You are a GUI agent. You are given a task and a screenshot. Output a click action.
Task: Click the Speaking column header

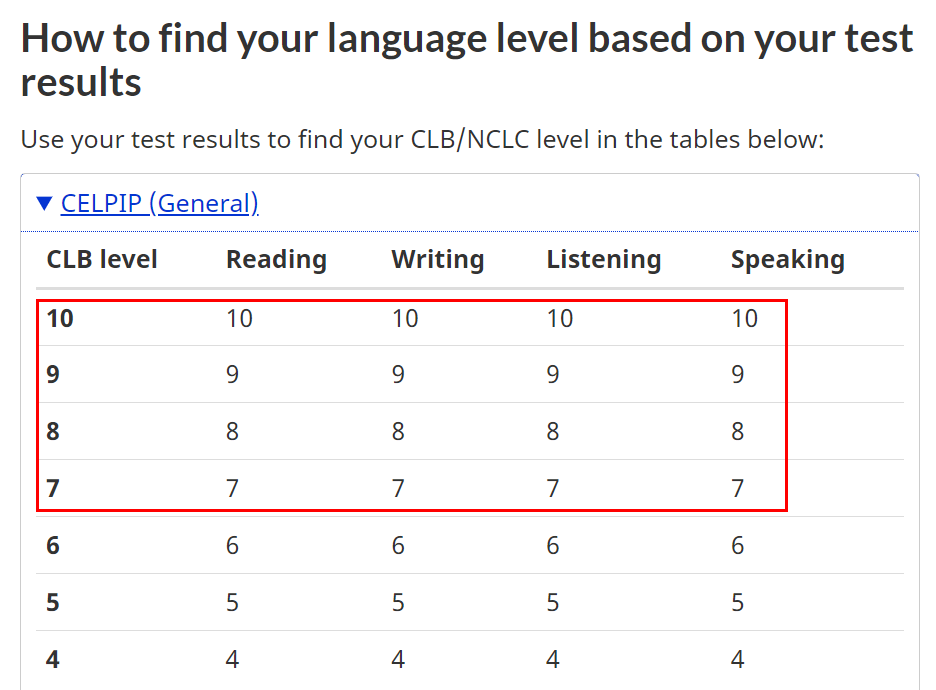(x=787, y=260)
